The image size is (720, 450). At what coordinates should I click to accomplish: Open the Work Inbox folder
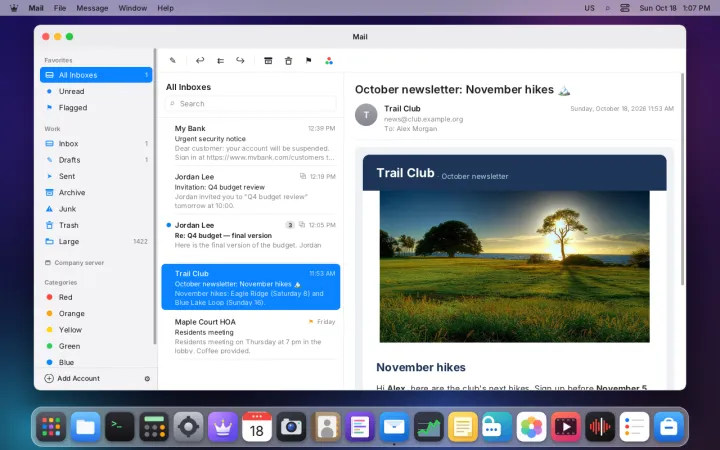[96, 144]
